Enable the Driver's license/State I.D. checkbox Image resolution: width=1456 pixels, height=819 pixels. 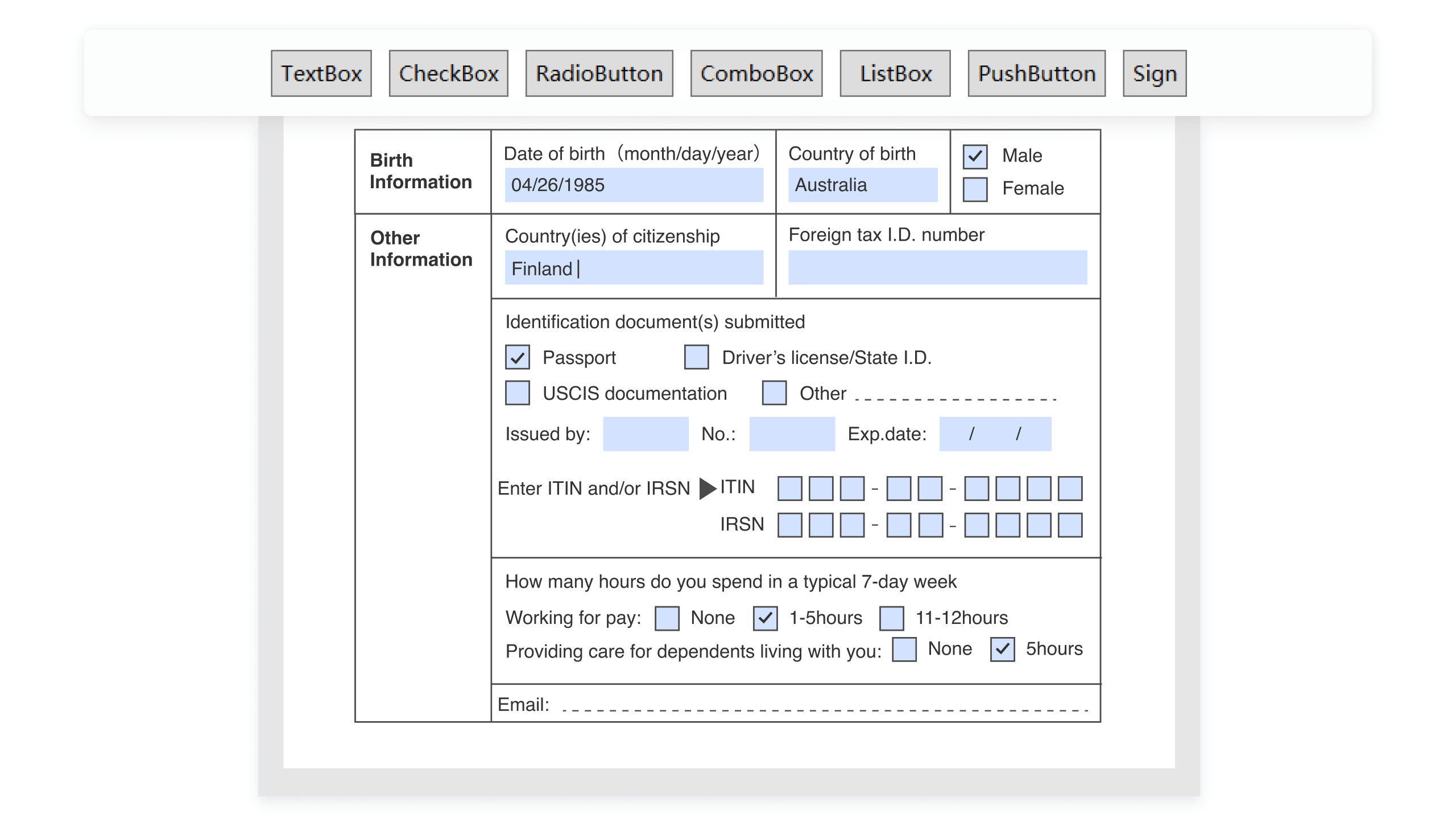[x=696, y=357]
